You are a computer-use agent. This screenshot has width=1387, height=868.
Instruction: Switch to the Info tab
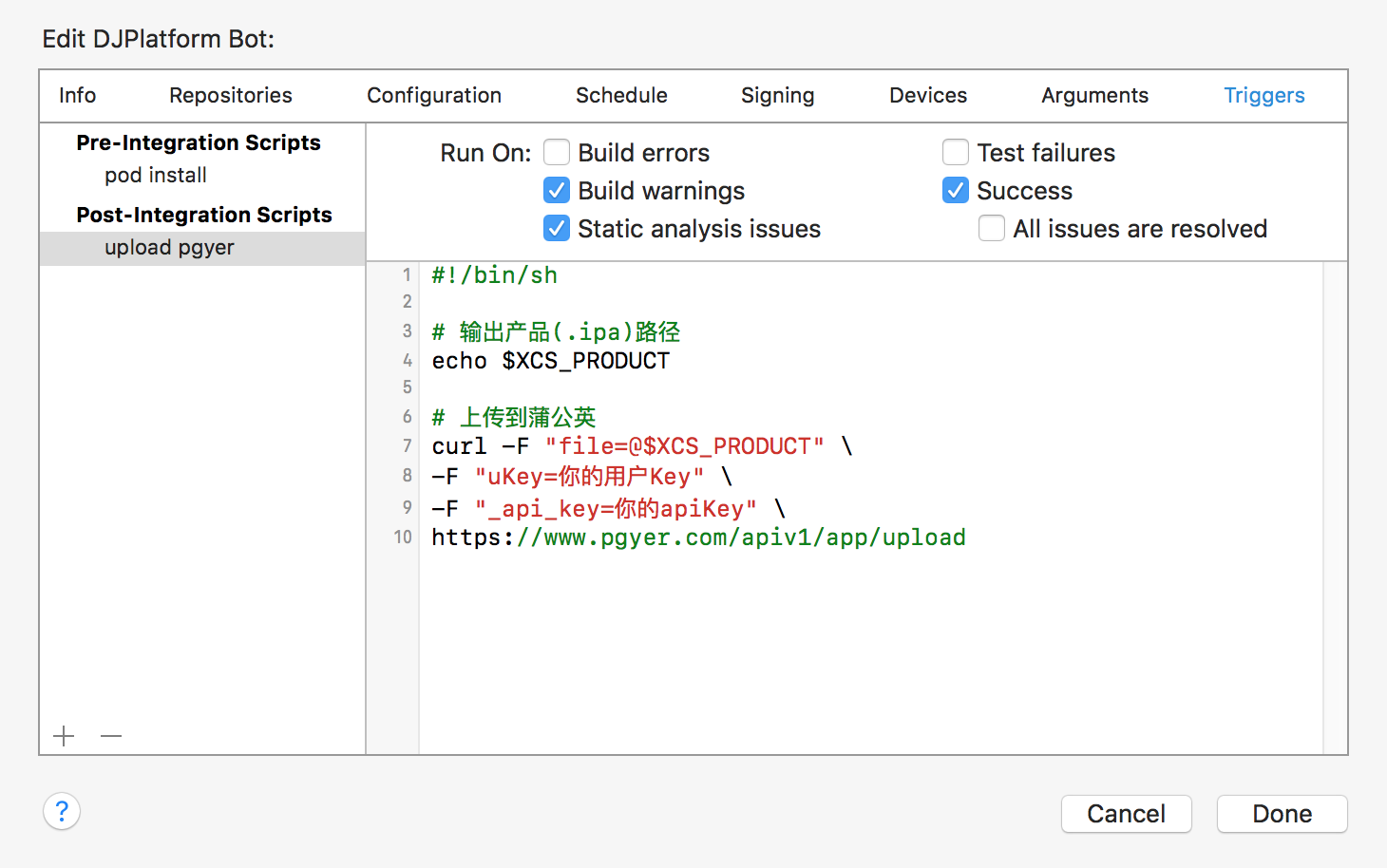(x=77, y=96)
